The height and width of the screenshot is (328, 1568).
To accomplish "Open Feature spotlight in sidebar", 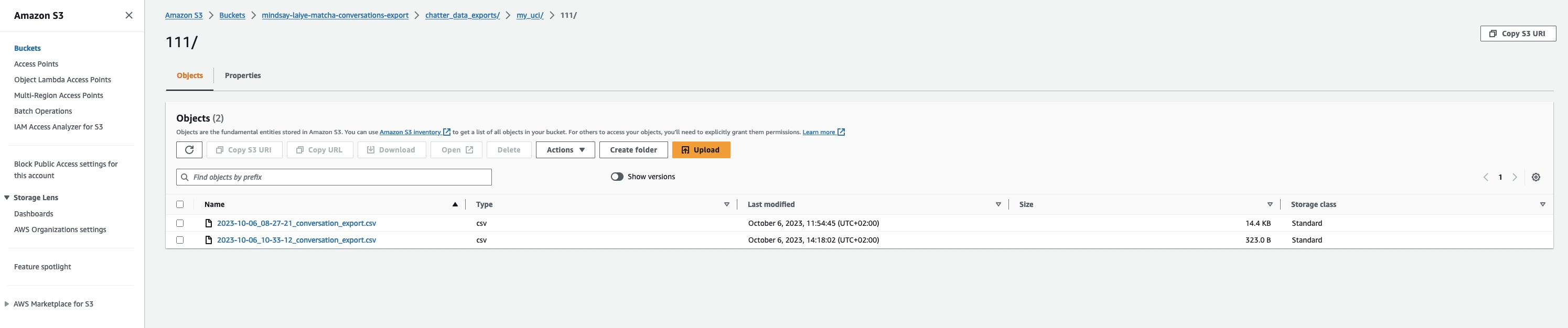I will tap(42, 267).
